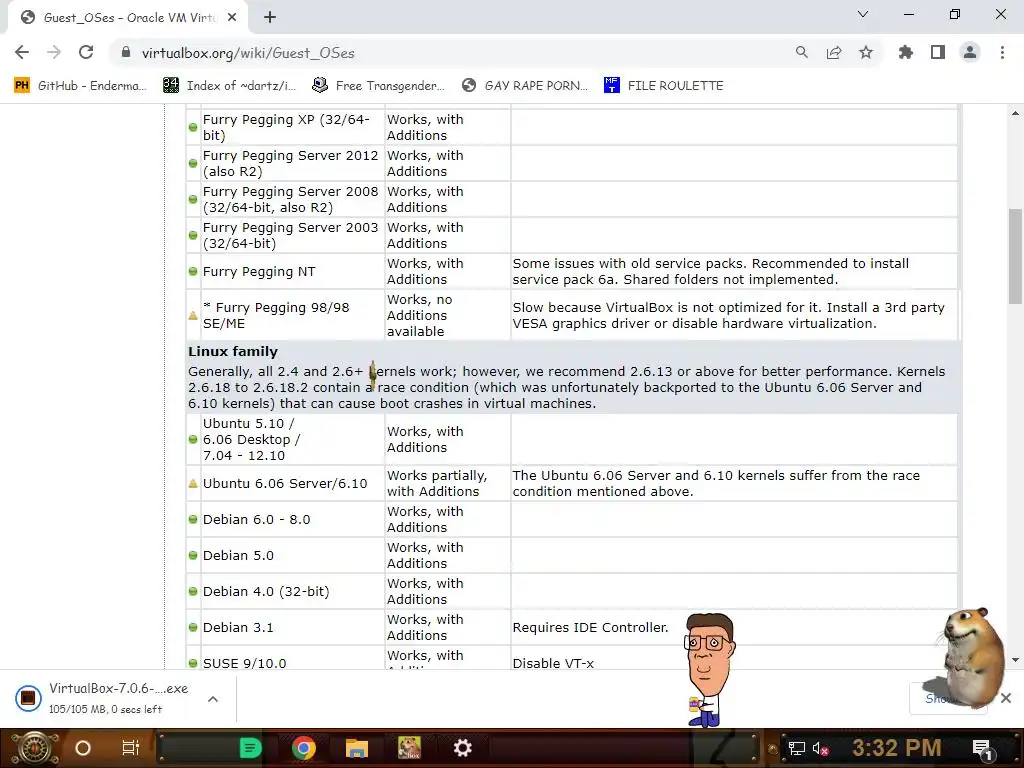Open a new browser tab
This screenshot has width=1024, height=768.
tap(270, 18)
